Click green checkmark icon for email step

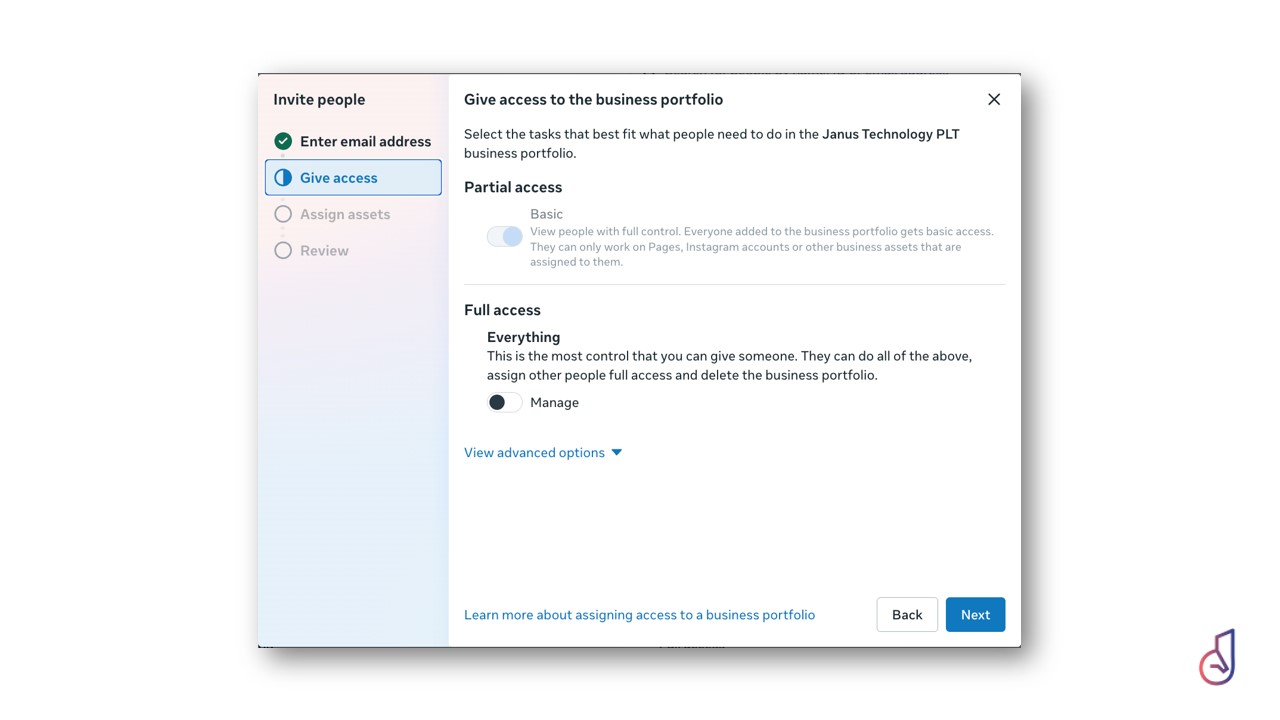[283, 141]
